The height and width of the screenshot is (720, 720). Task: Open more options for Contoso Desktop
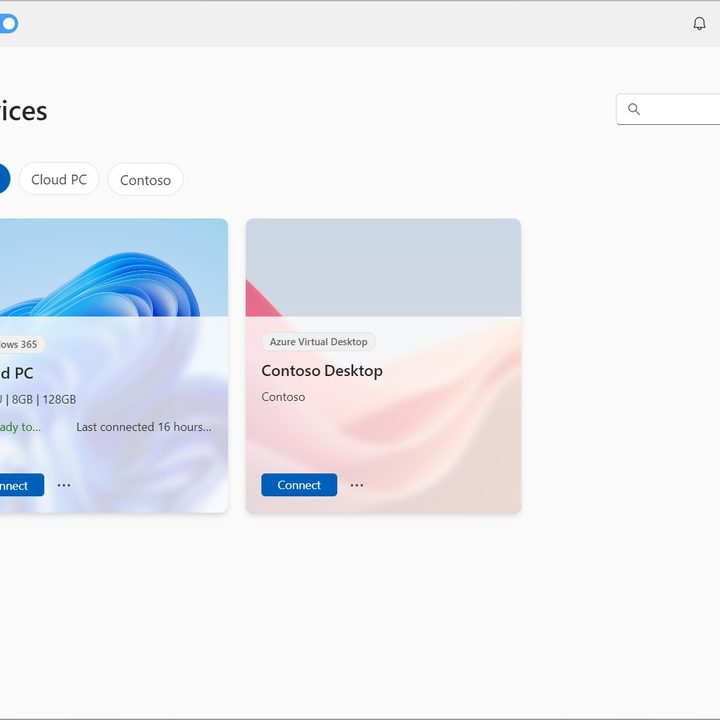click(x=357, y=485)
